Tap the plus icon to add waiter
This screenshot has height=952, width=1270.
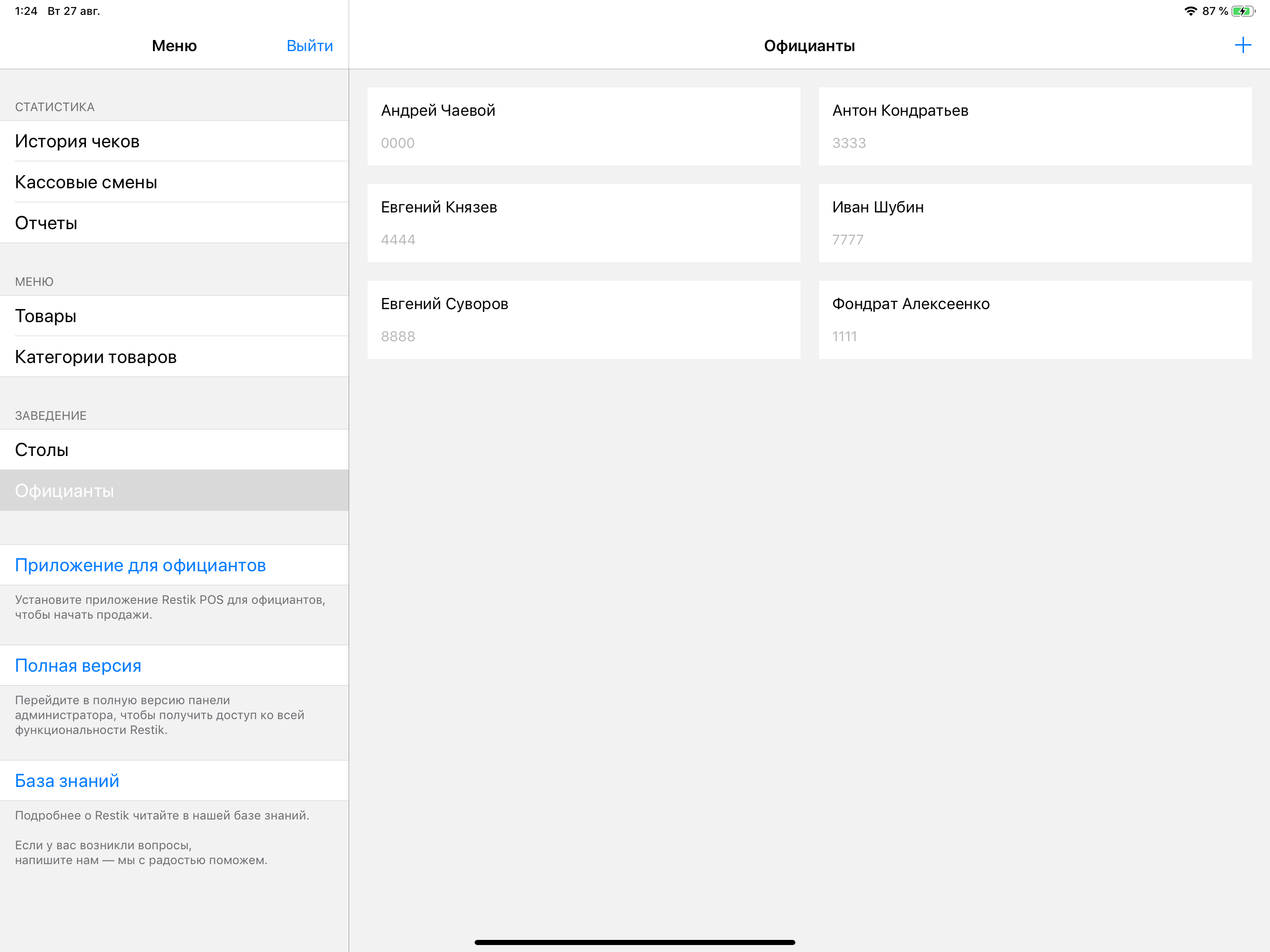[x=1243, y=46]
